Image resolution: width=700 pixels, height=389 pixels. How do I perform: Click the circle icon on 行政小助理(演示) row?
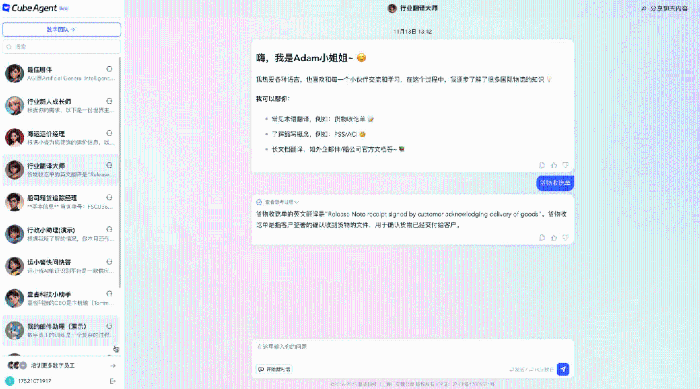coord(109,229)
